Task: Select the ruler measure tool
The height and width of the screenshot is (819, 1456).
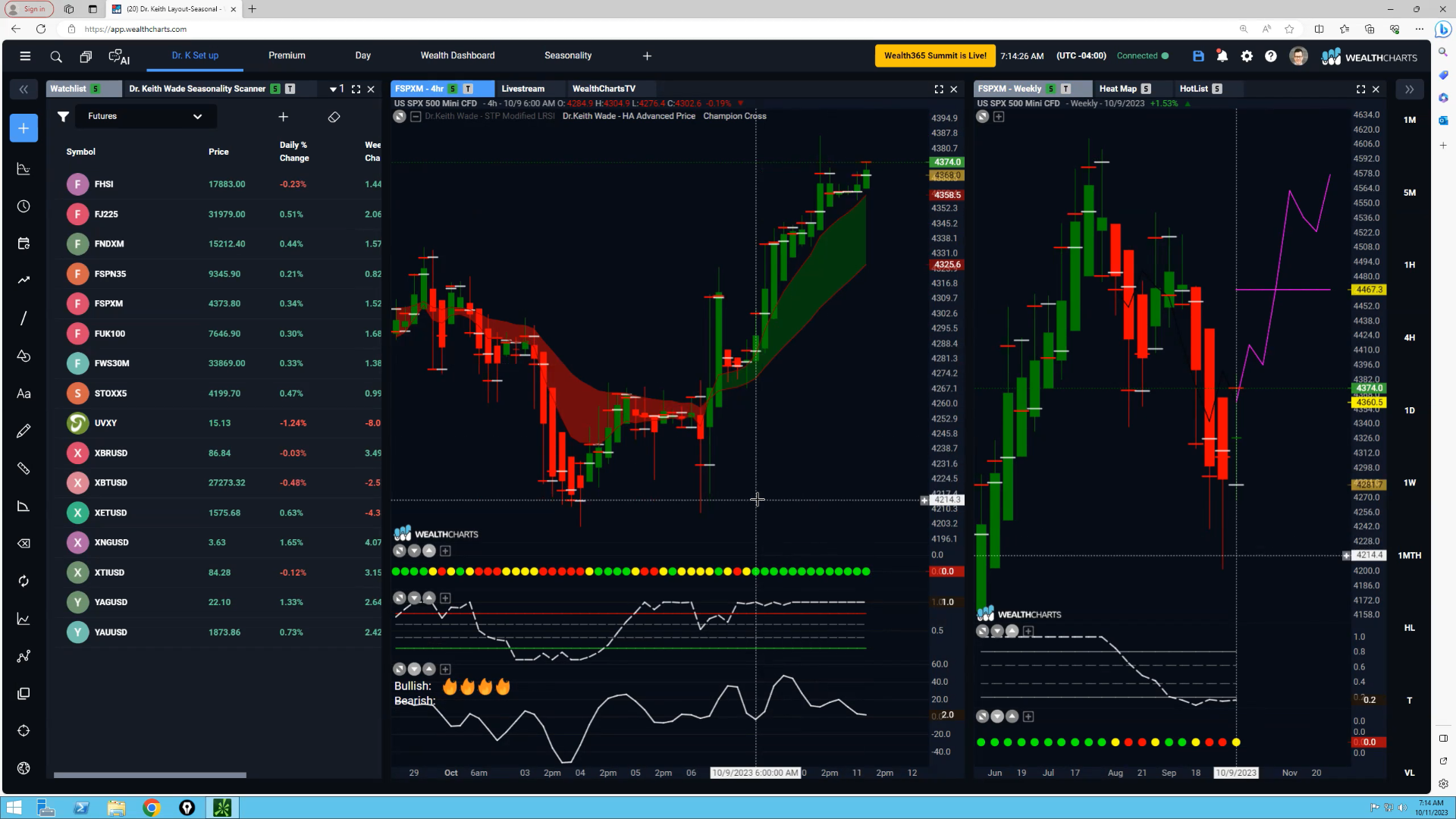Action: pyautogui.click(x=24, y=469)
